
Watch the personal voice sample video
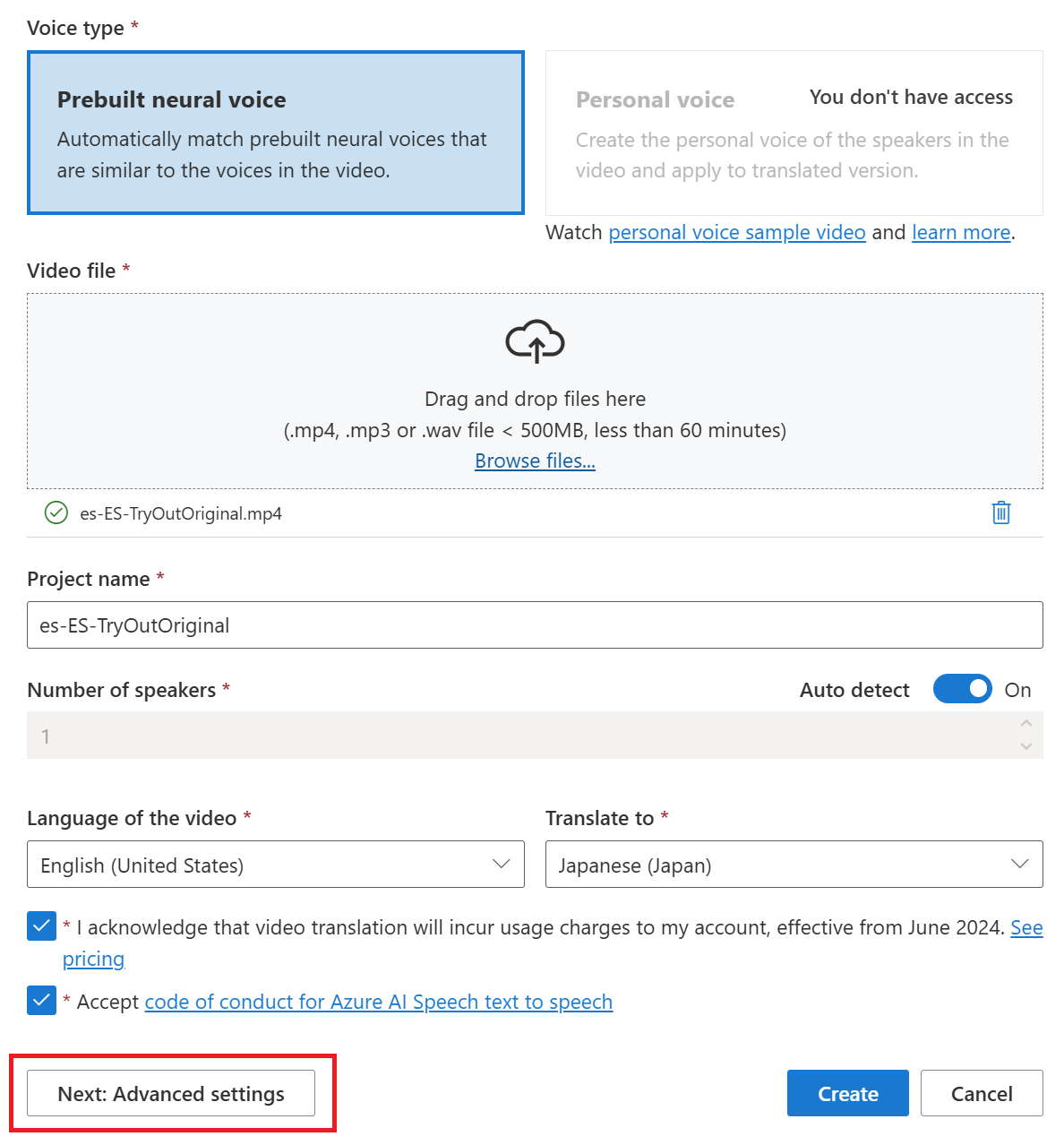[x=736, y=232]
